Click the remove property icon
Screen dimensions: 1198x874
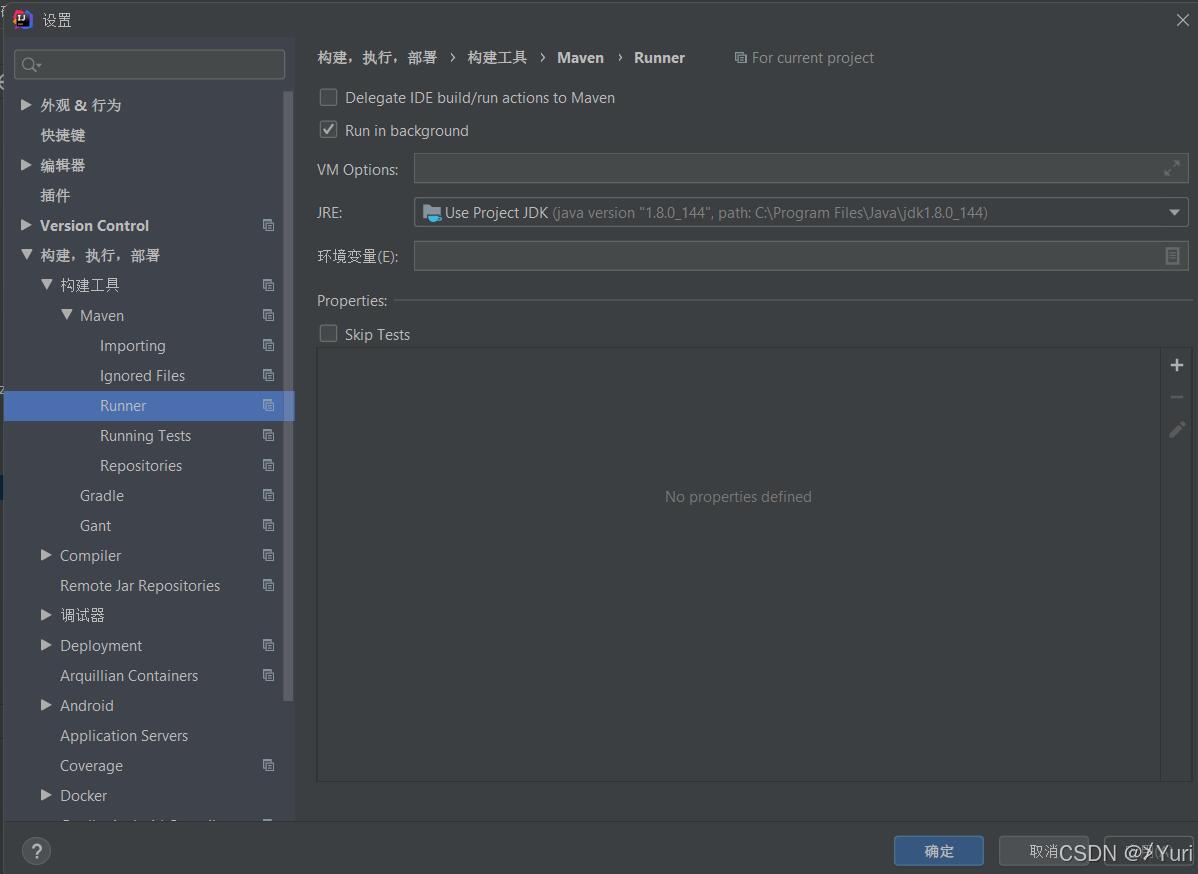pyautogui.click(x=1176, y=396)
